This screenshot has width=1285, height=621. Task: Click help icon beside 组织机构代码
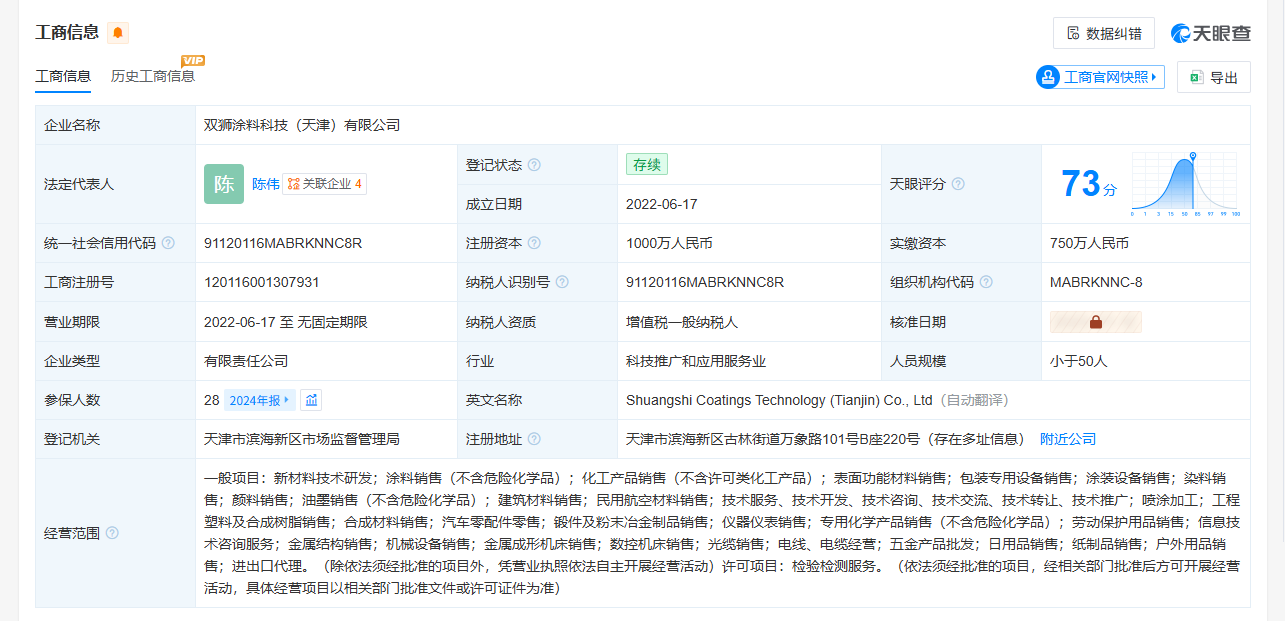pos(986,282)
